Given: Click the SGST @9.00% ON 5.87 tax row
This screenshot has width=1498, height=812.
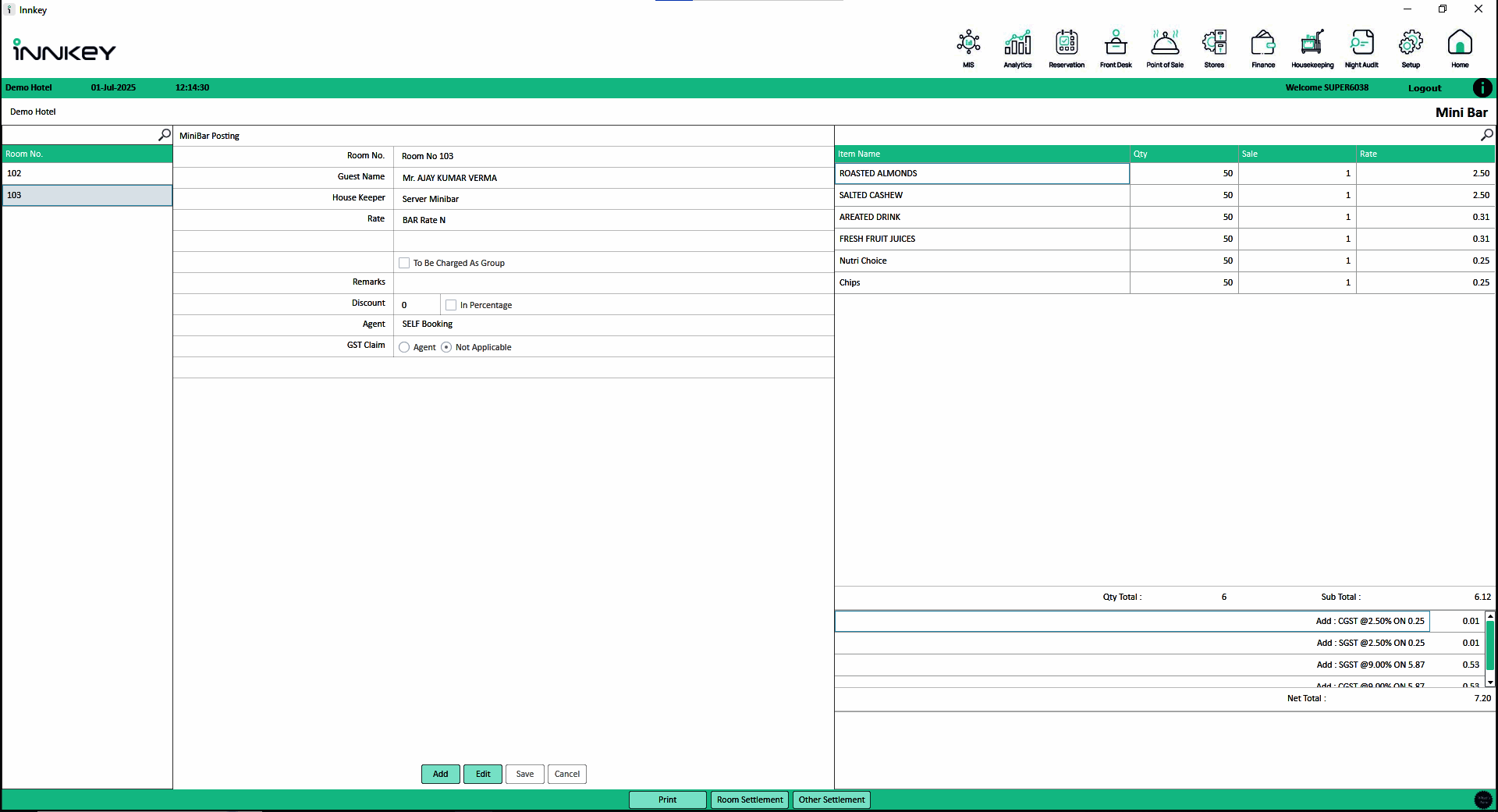Looking at the screenshot, I should coord(1159,665).
